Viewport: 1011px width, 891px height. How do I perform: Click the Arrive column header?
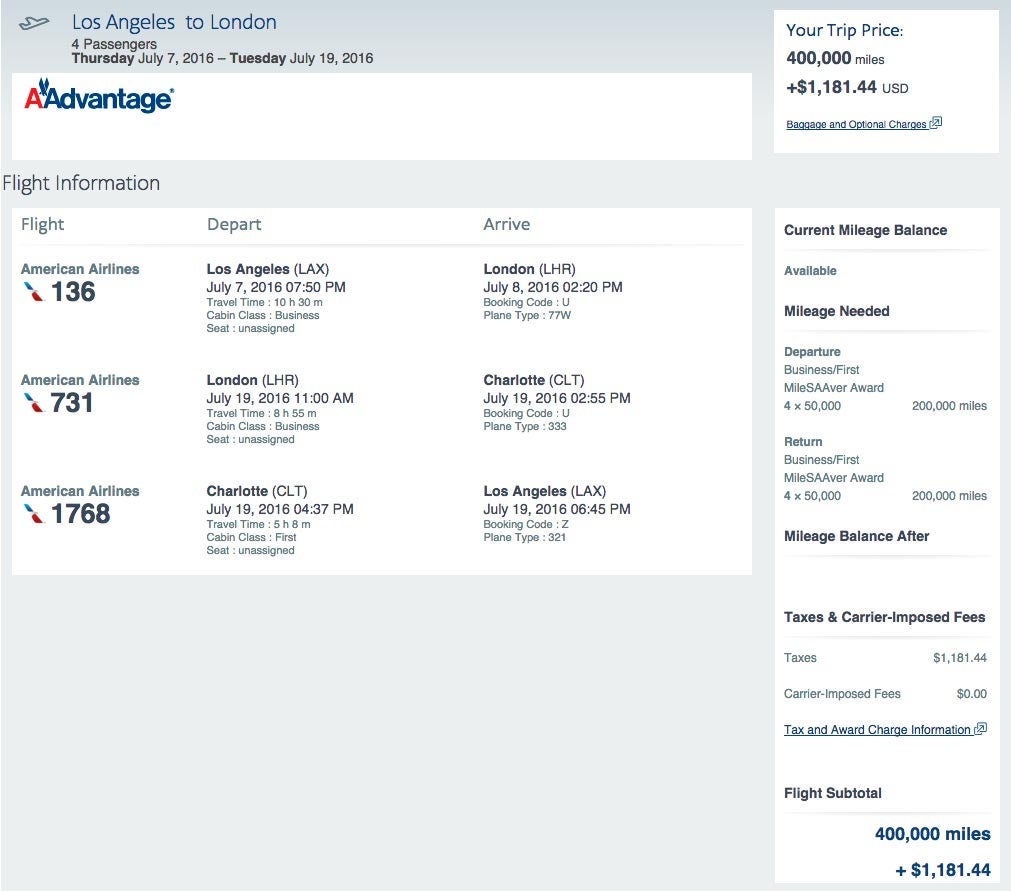coord(507,224)
